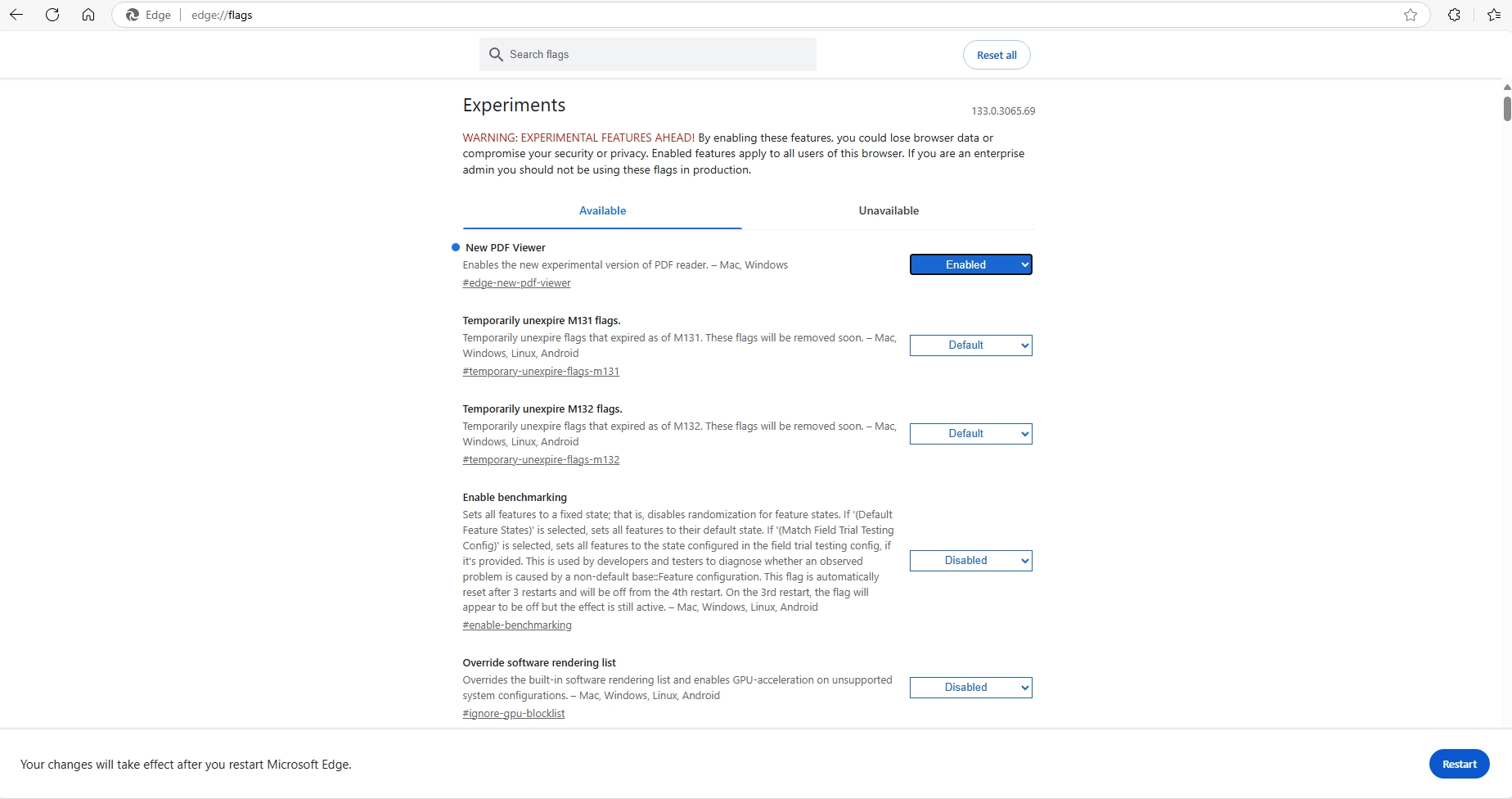Viewport: 1512px width, 799px height.
Task: Open the Enable benchmarking Disabled dropdown
Action: coord(970,560)
